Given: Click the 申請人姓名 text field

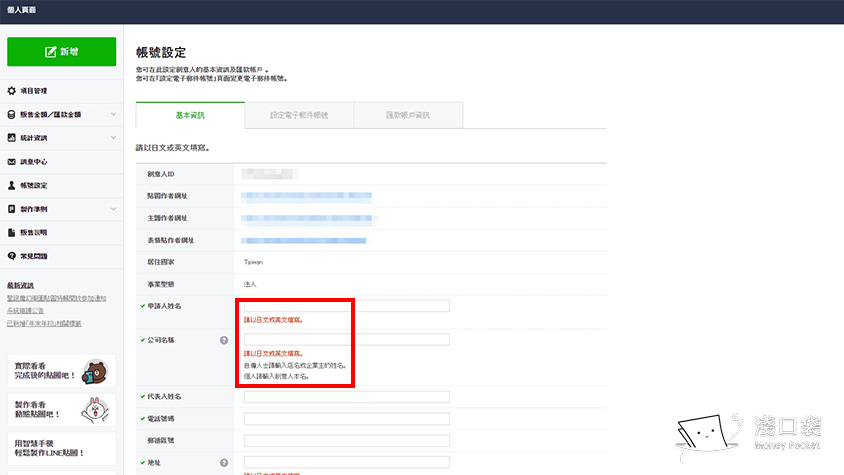Looking at the screenshot, I should [x=346, y=305].
